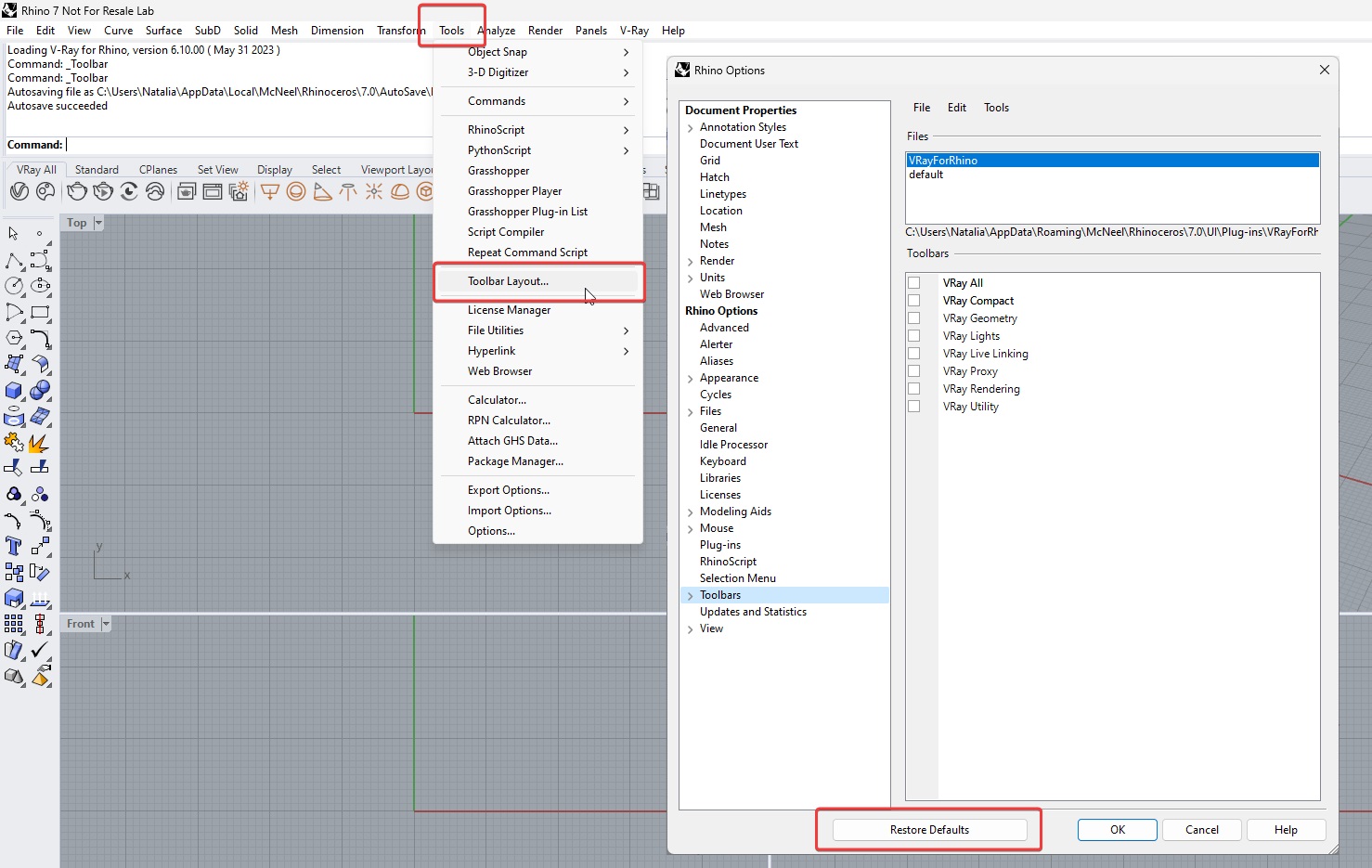Check the VRay Rendering toolbar box

click(914, 389)
